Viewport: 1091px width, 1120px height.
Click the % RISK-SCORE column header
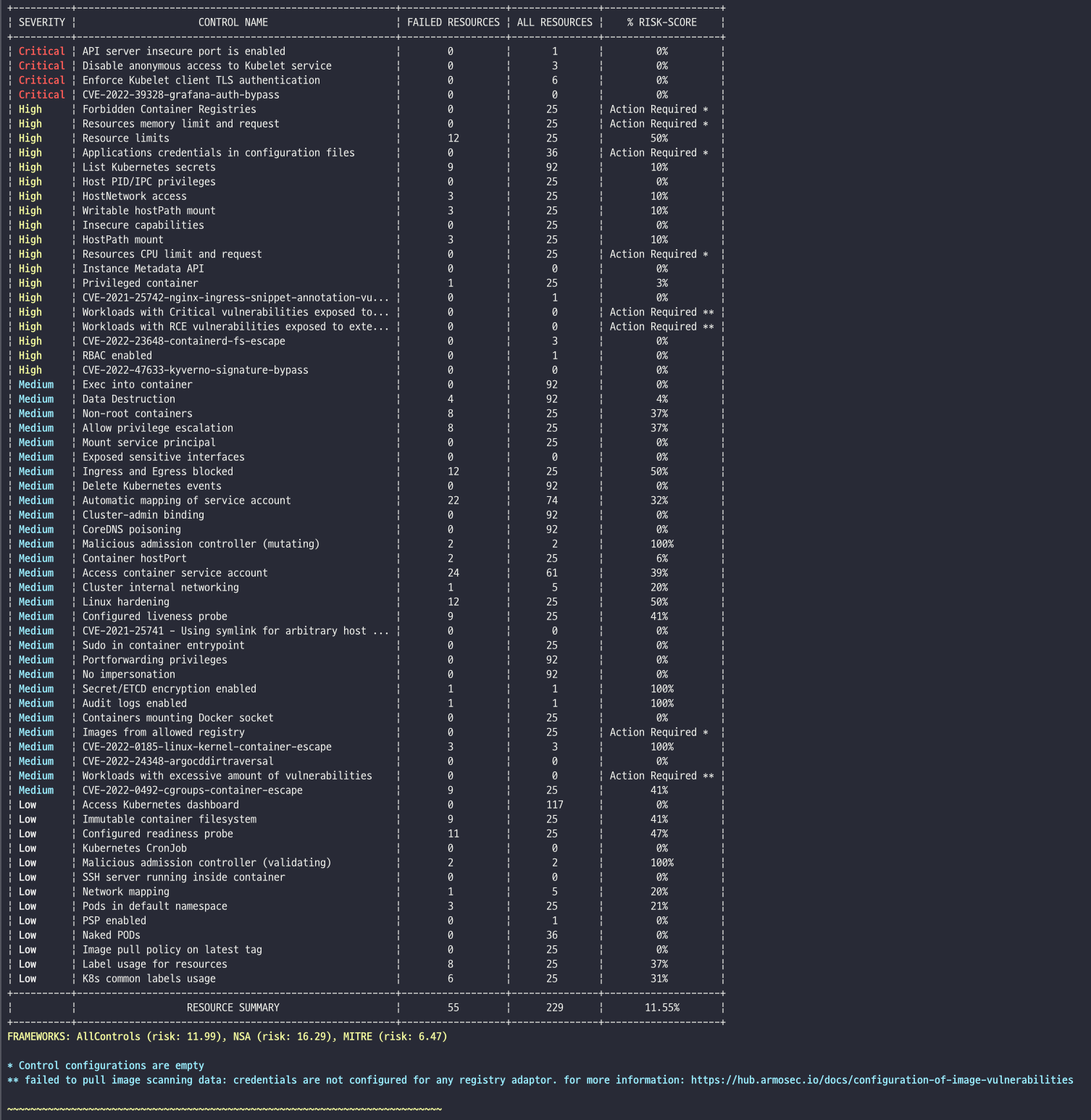[x=662, y=22]
